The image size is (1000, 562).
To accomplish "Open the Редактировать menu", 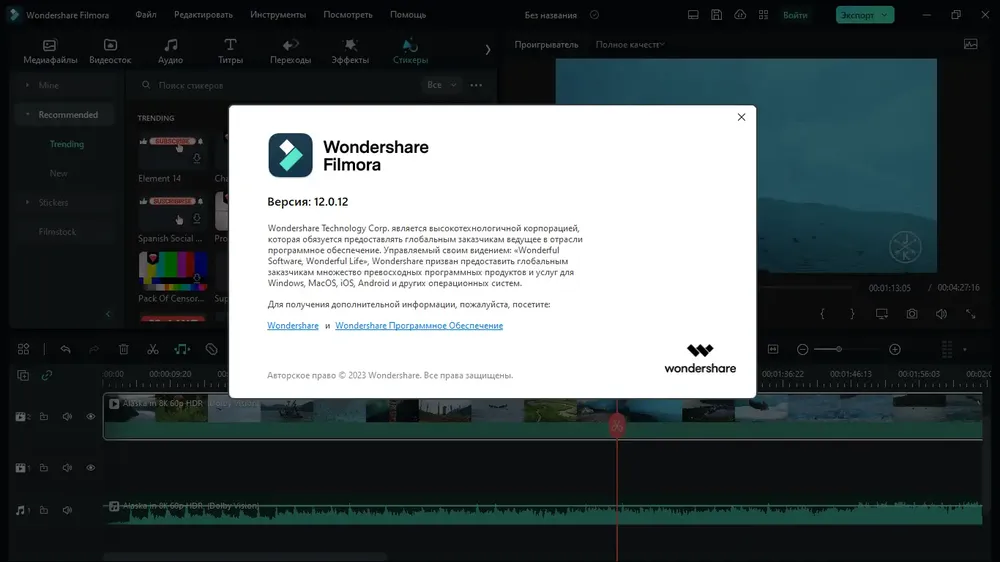I will tap(203, 15).
